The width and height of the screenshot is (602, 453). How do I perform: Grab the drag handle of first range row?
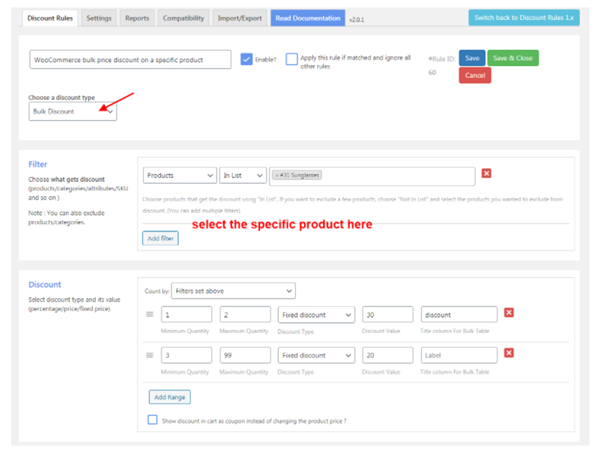point(151,314)
